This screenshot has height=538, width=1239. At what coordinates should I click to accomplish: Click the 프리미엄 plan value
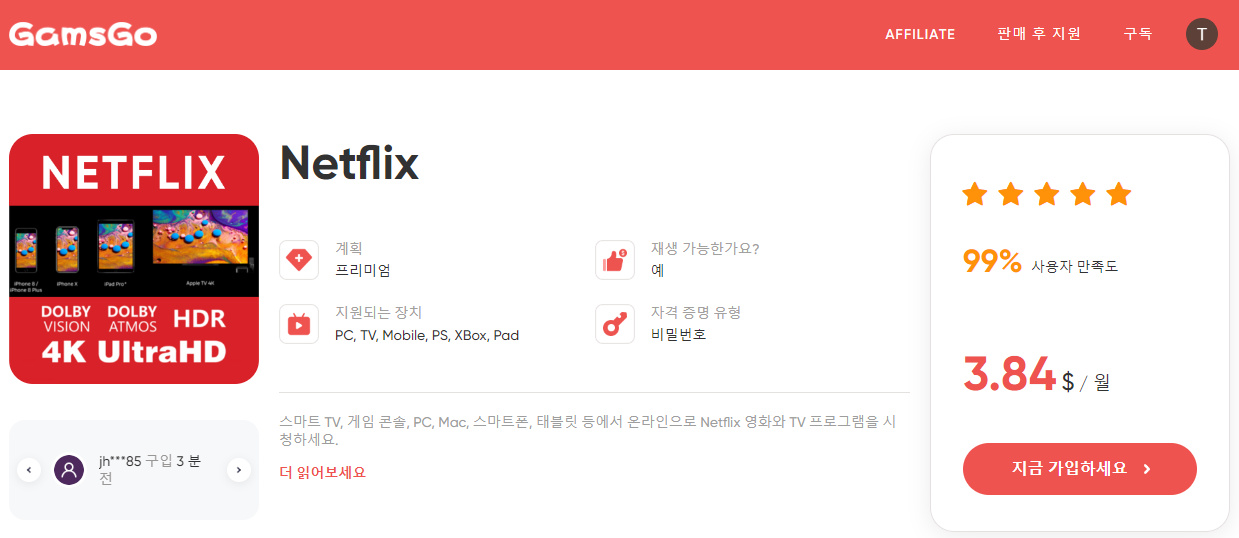coord(362,270)
